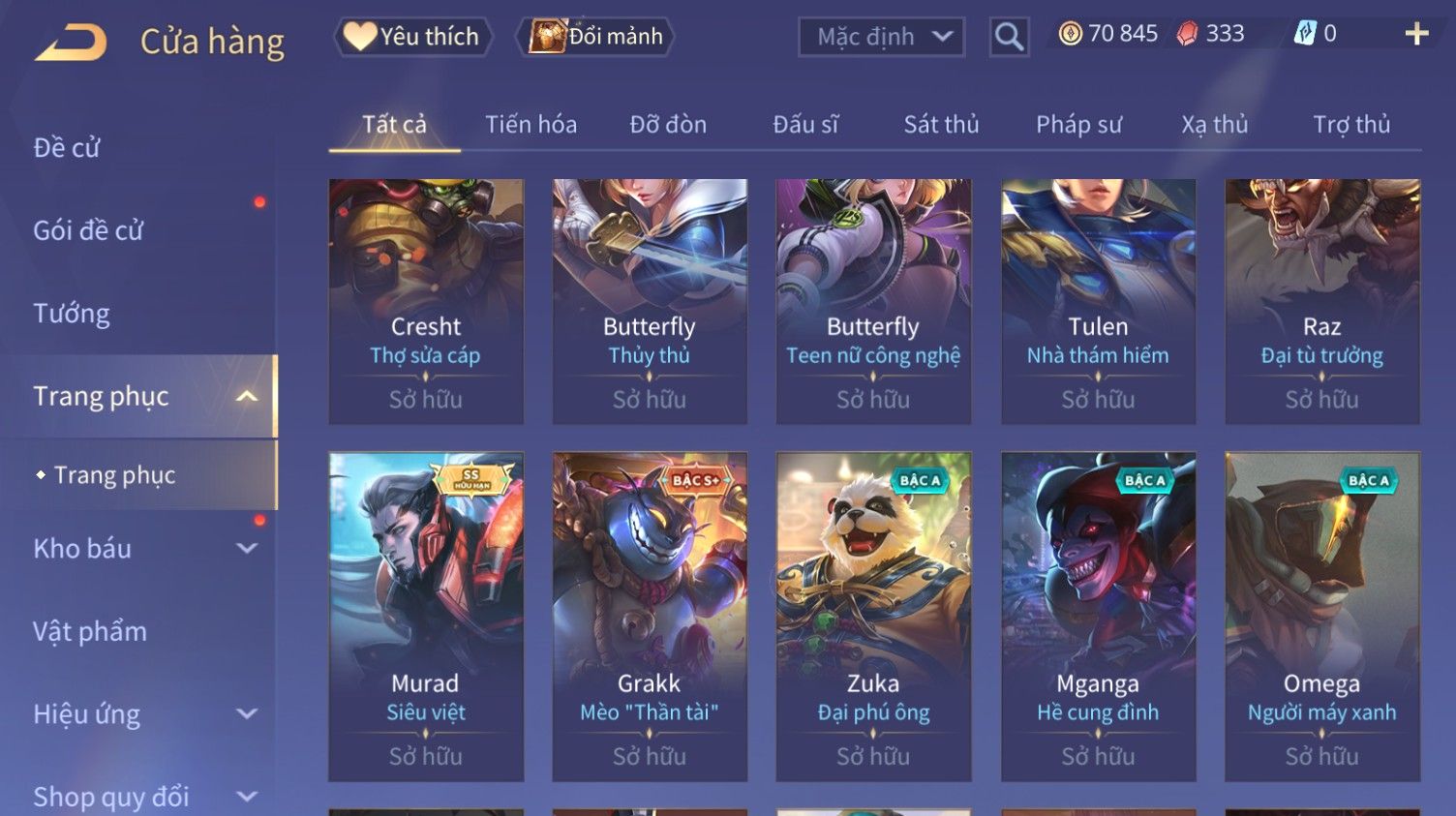Expand the Kho báu sidebar section
1456x816 pixels.
point(247,548)
